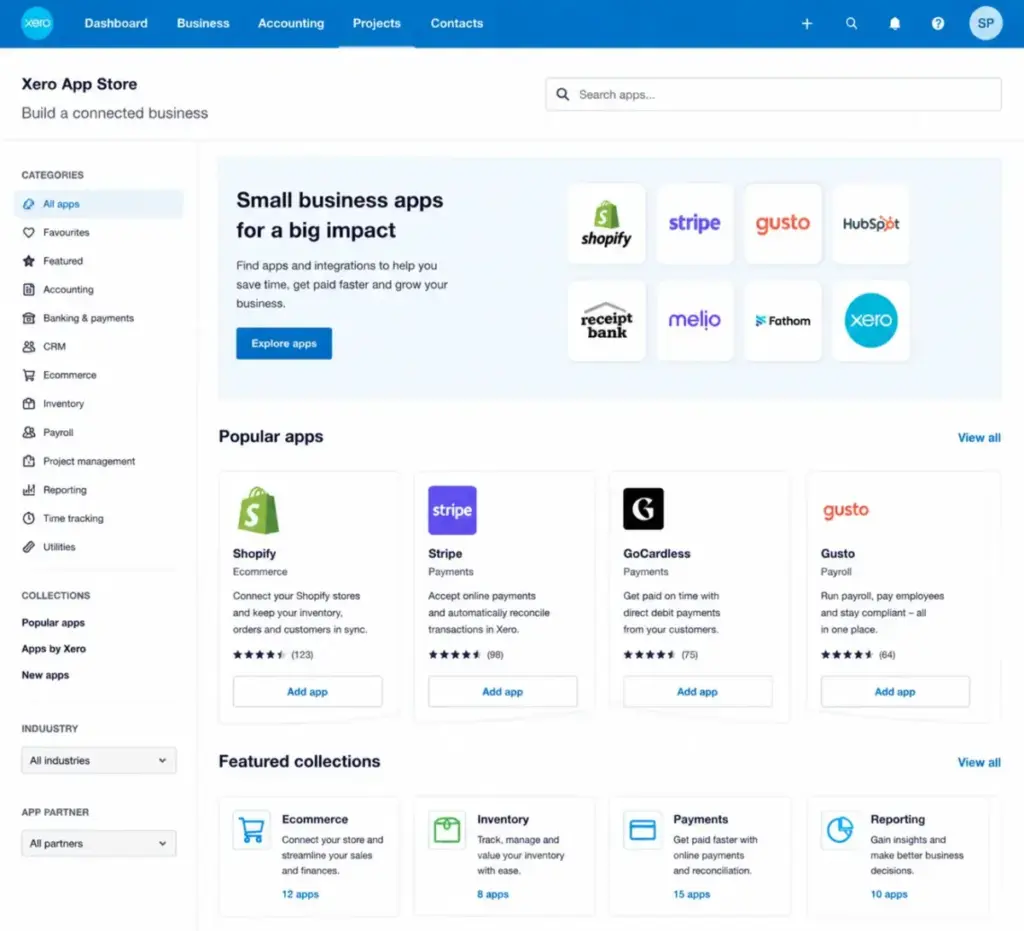Click the Ecommerce cart collection icon
Viewport: 1024px width, 931px height.
(251, 830)
